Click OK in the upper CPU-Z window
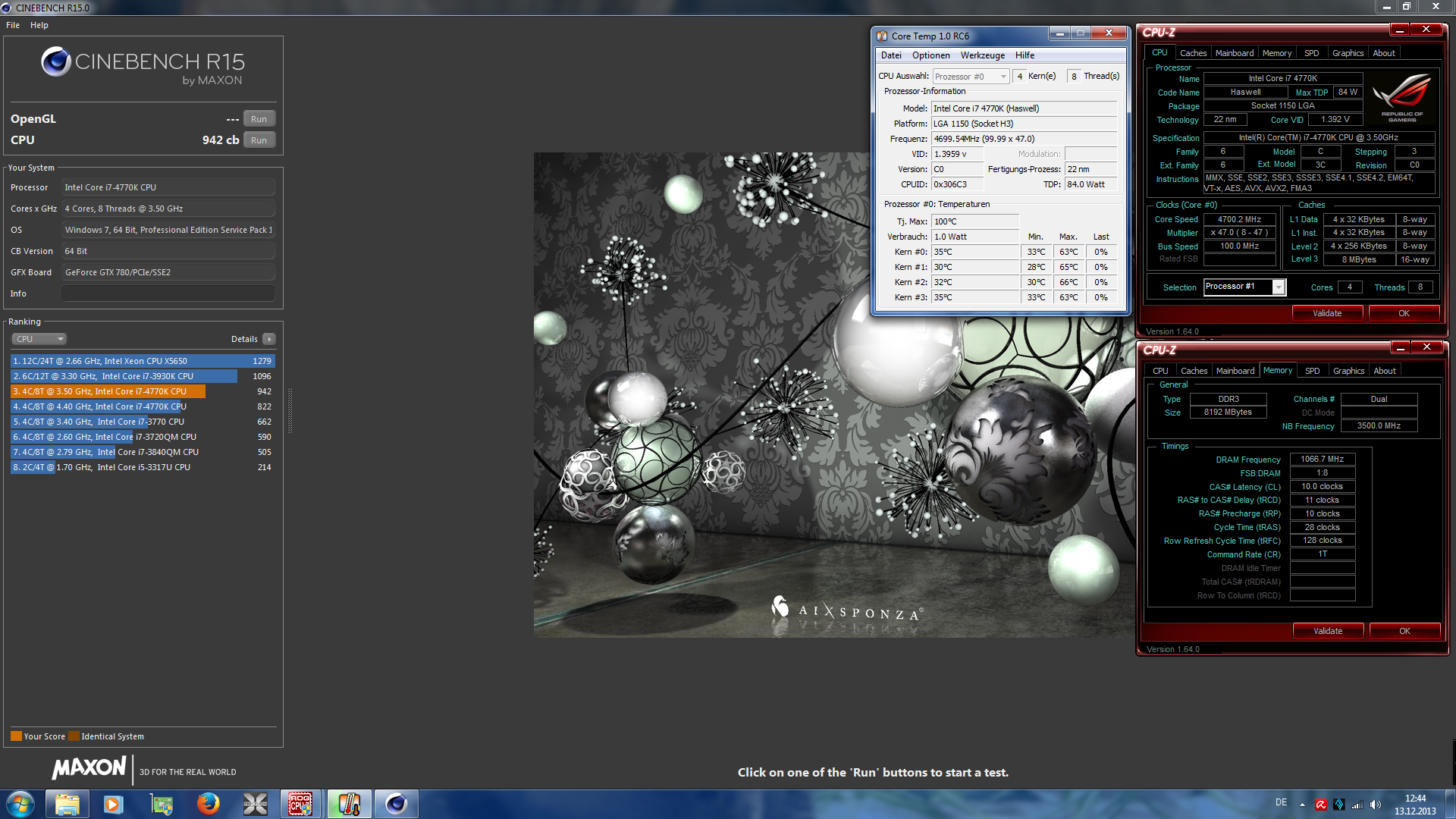 (x=1404, y=313)
